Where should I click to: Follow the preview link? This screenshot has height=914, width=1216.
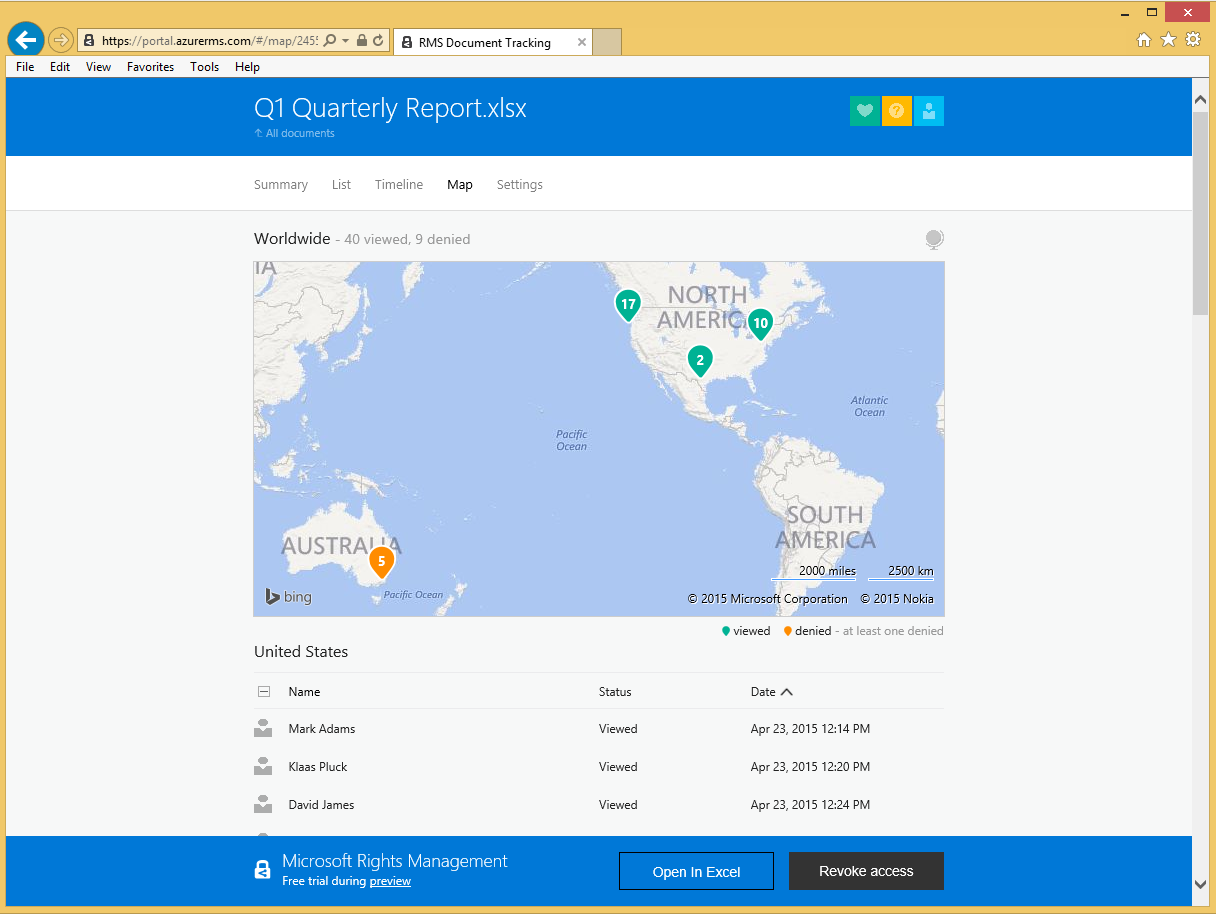click(x=390, y=881)
